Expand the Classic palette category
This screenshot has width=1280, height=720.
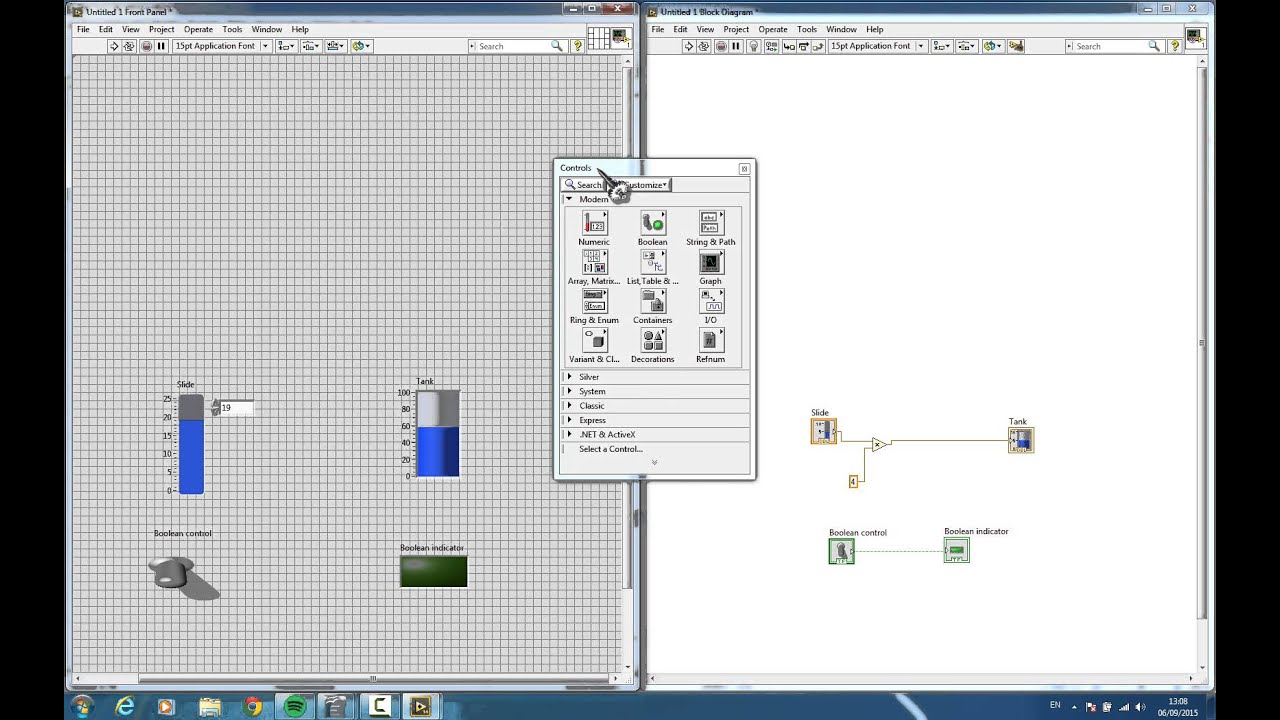pyautogui.click(x=569, y=406)
